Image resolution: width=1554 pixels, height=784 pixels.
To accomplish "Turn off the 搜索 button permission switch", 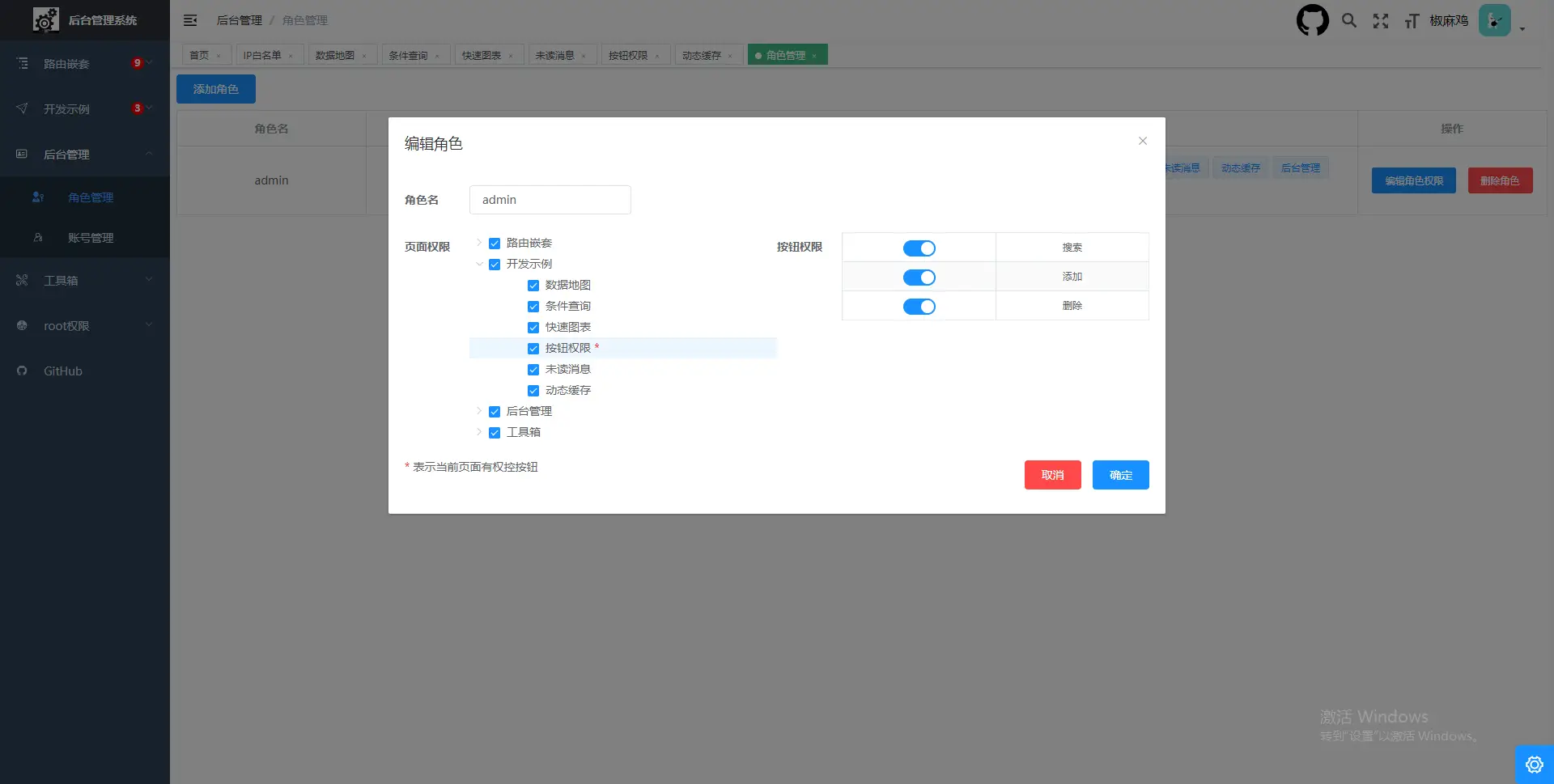I will [919, 248].
